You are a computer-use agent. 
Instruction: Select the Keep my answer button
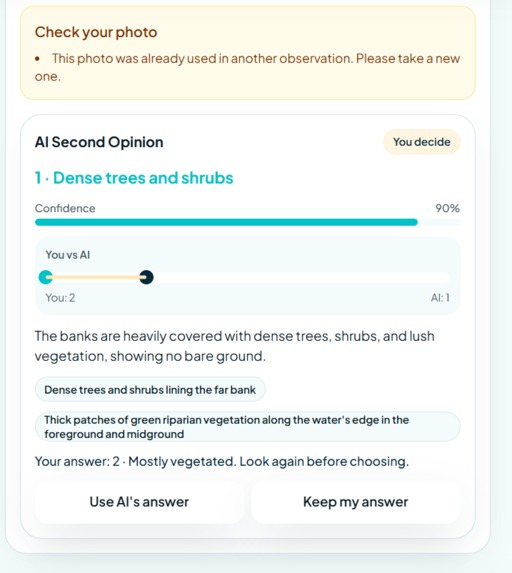355,502
